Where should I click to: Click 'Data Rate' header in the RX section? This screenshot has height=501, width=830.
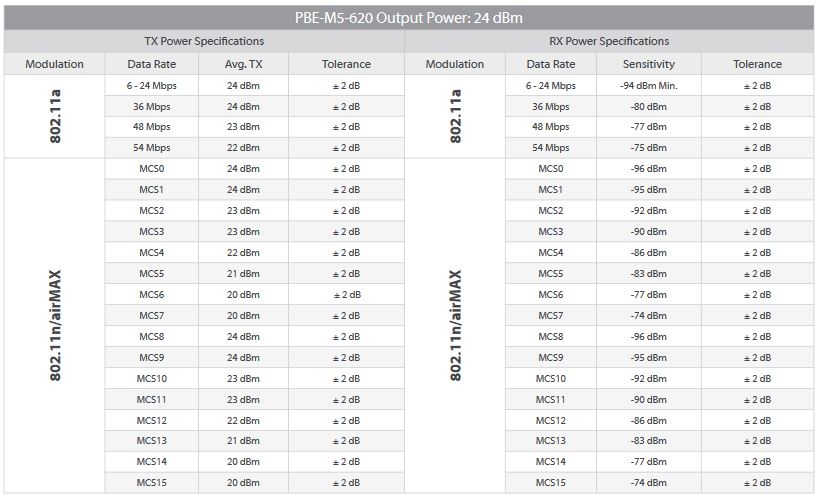551,64
